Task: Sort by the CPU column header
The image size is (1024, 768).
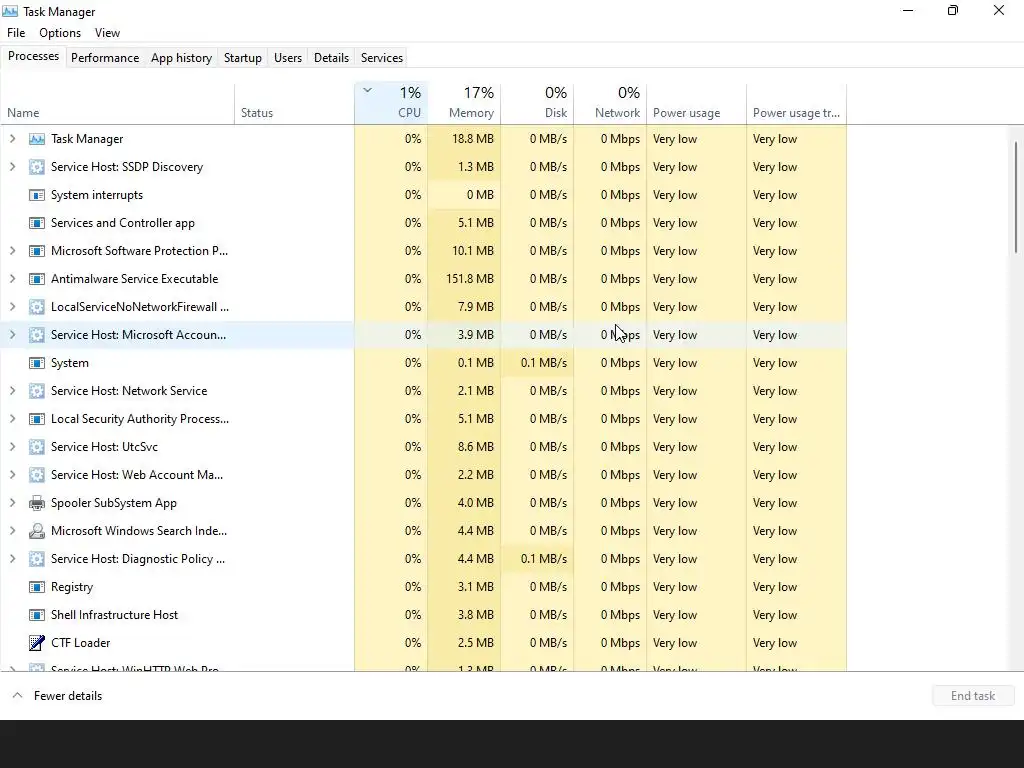Action: pos(391,103)
